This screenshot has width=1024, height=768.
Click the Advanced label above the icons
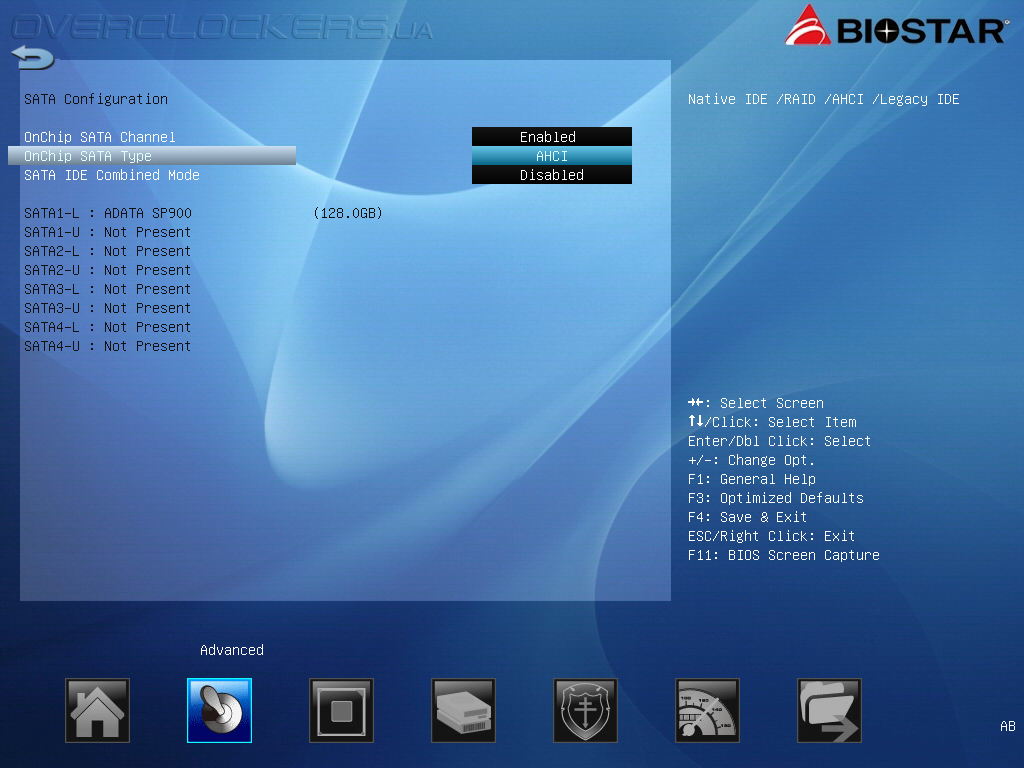[232, 650]
